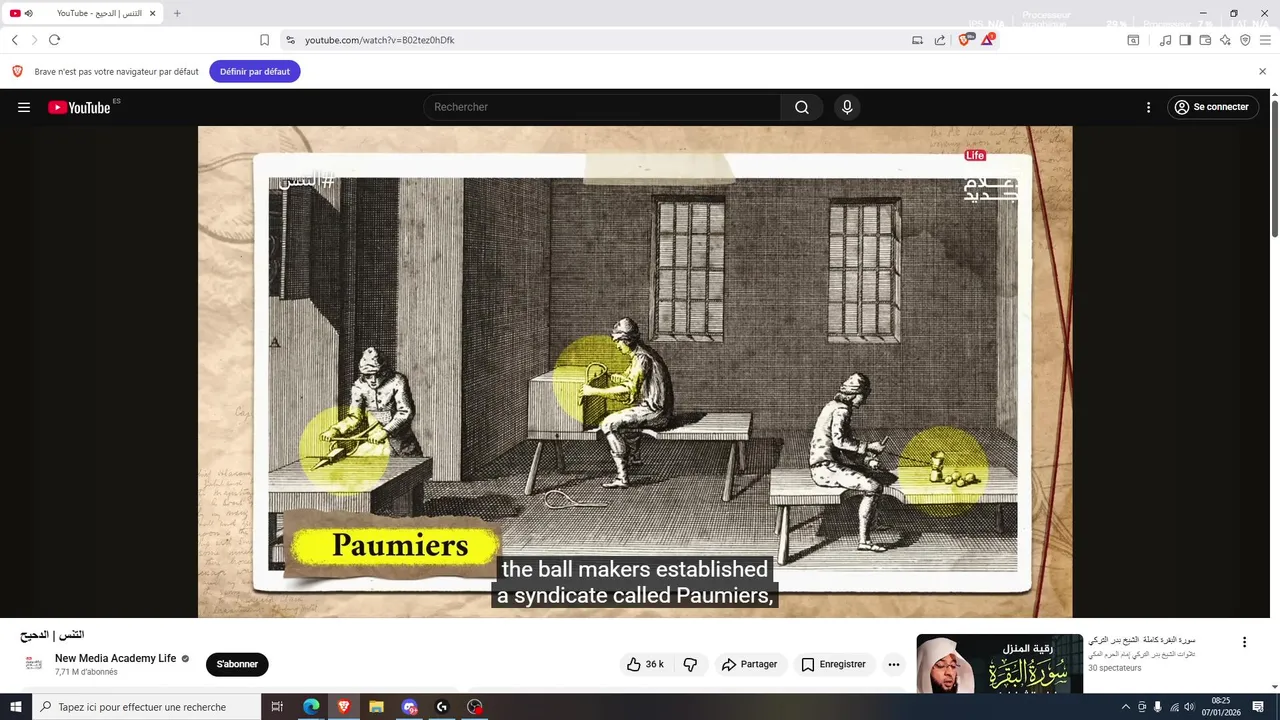This screenshot has height=720, width=1280.
Task: Open Logitech G HUB taskbar icon
Action: [442, 707]
